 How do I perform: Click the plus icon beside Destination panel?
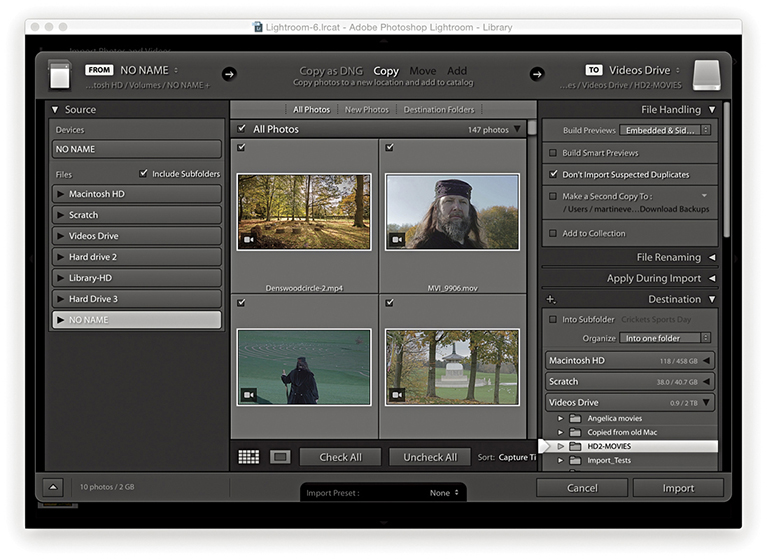pos(551,299)
